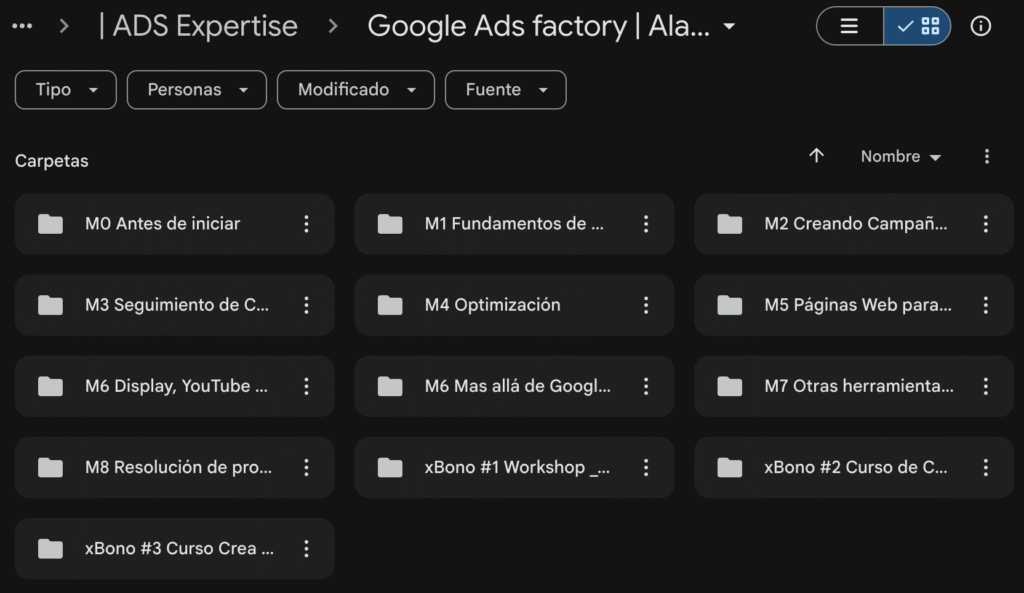Click the three-dot breadcrumb overflow icon
Screen dimensions: 1024x593
pos(22,26)
